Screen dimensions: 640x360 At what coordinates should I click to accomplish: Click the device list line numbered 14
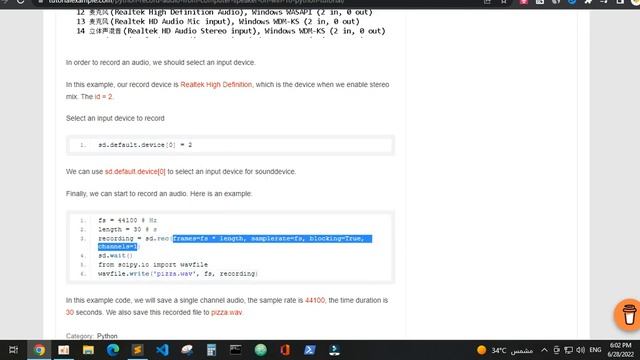tap(231, 31)
